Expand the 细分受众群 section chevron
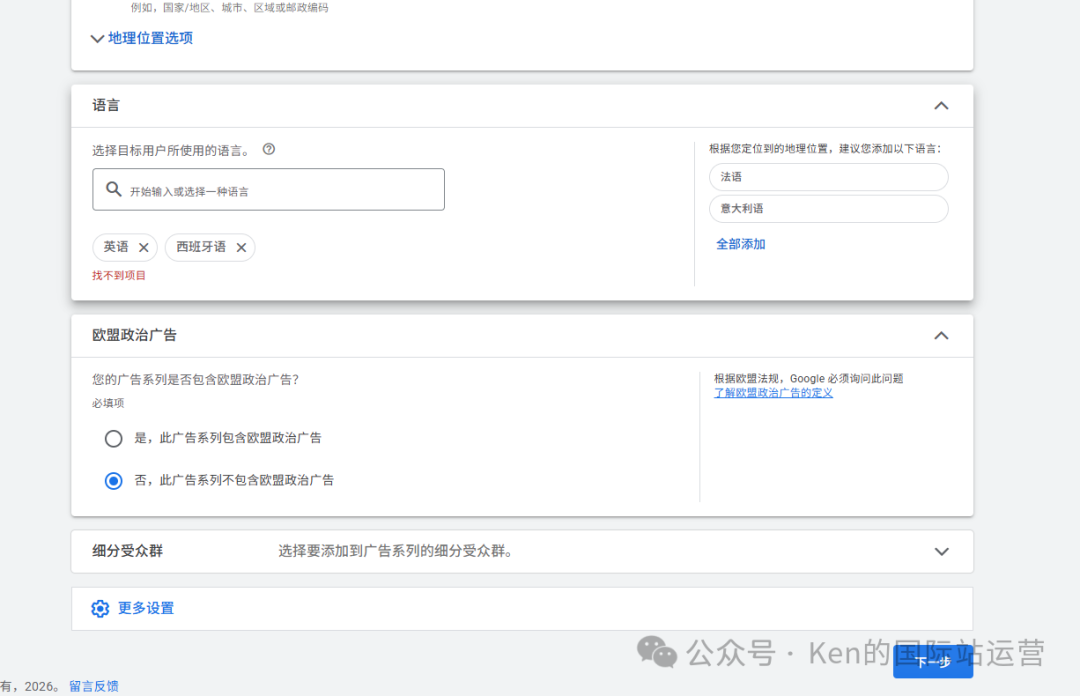The height and width of the screenshot is (696, 1080). click(941, 551)
